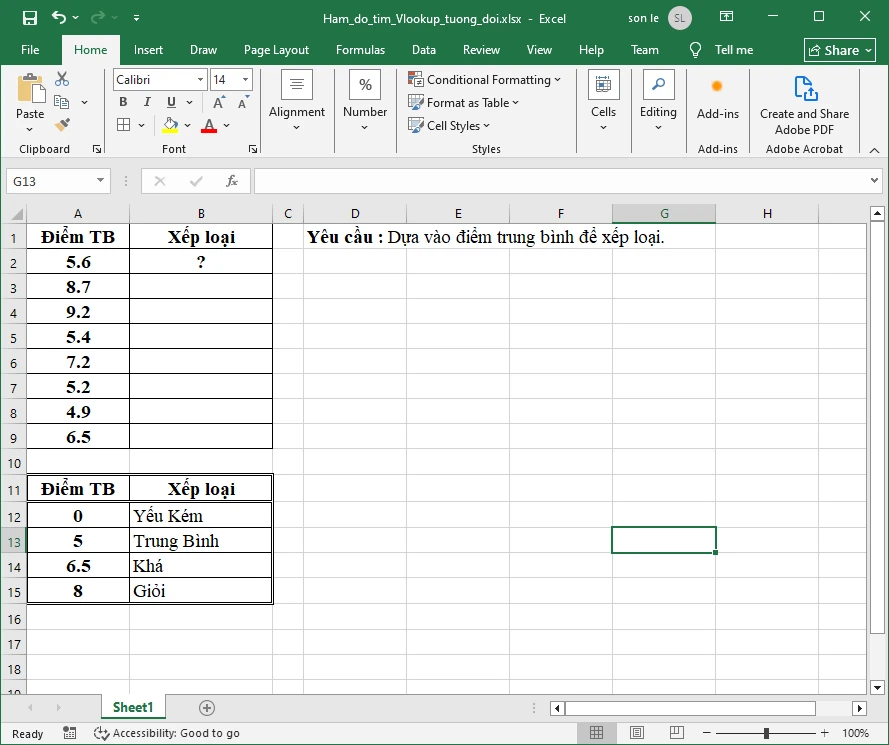Select the Sheet1 tab

coord(133,707)
